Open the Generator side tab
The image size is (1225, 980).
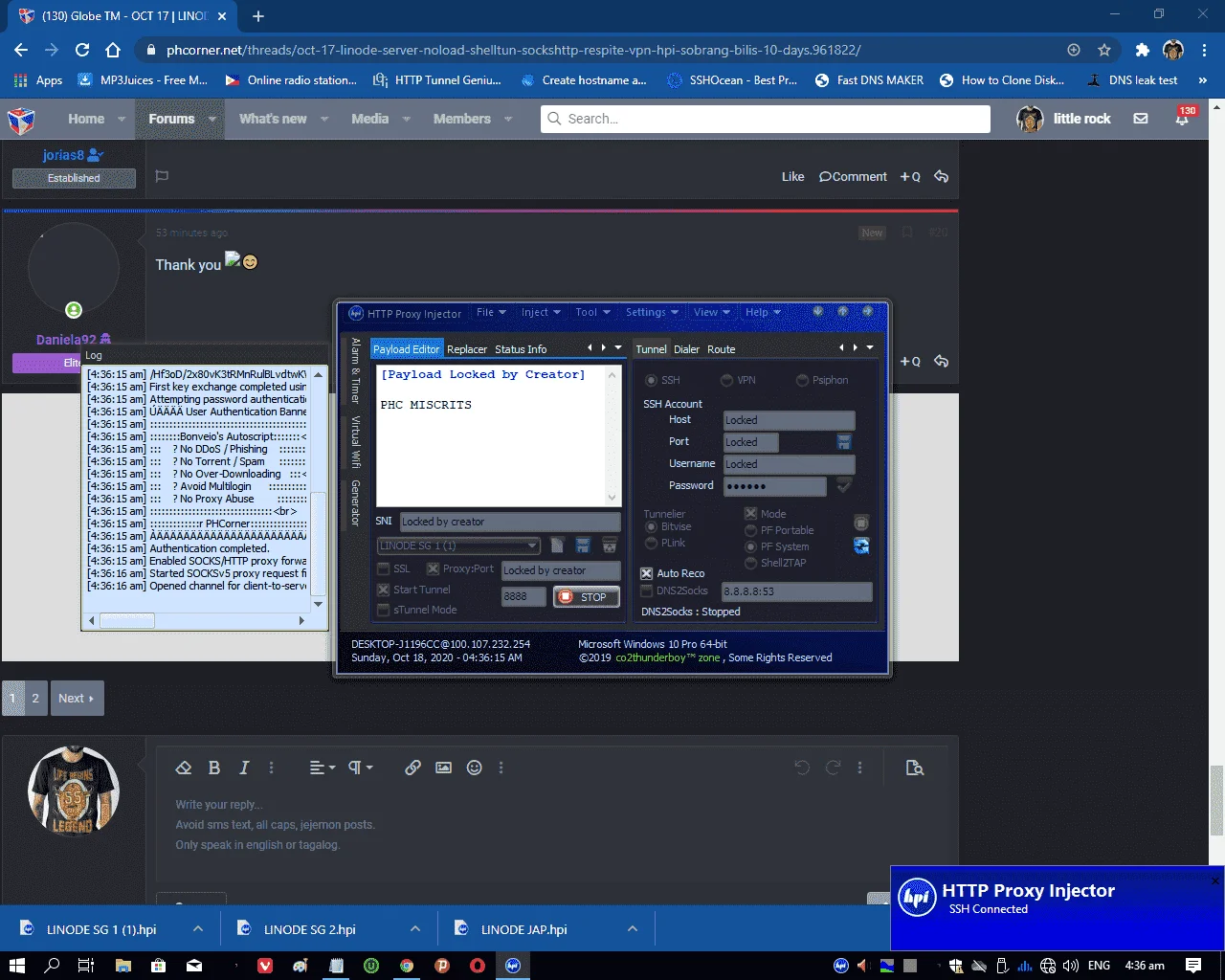pos(355,502)
